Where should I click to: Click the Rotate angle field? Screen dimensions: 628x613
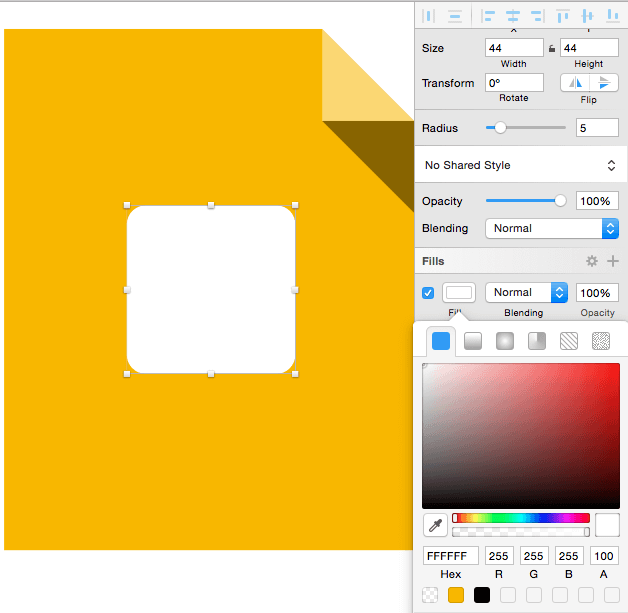point(514,83)
